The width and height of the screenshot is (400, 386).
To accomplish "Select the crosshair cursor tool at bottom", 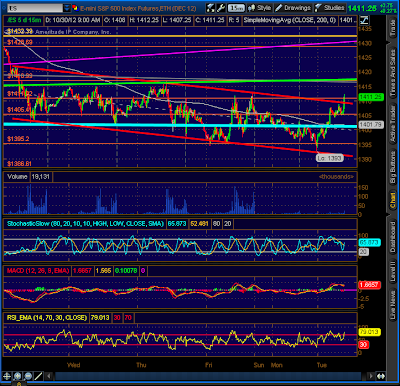I will pyautogui.click(x=7, y=376).
